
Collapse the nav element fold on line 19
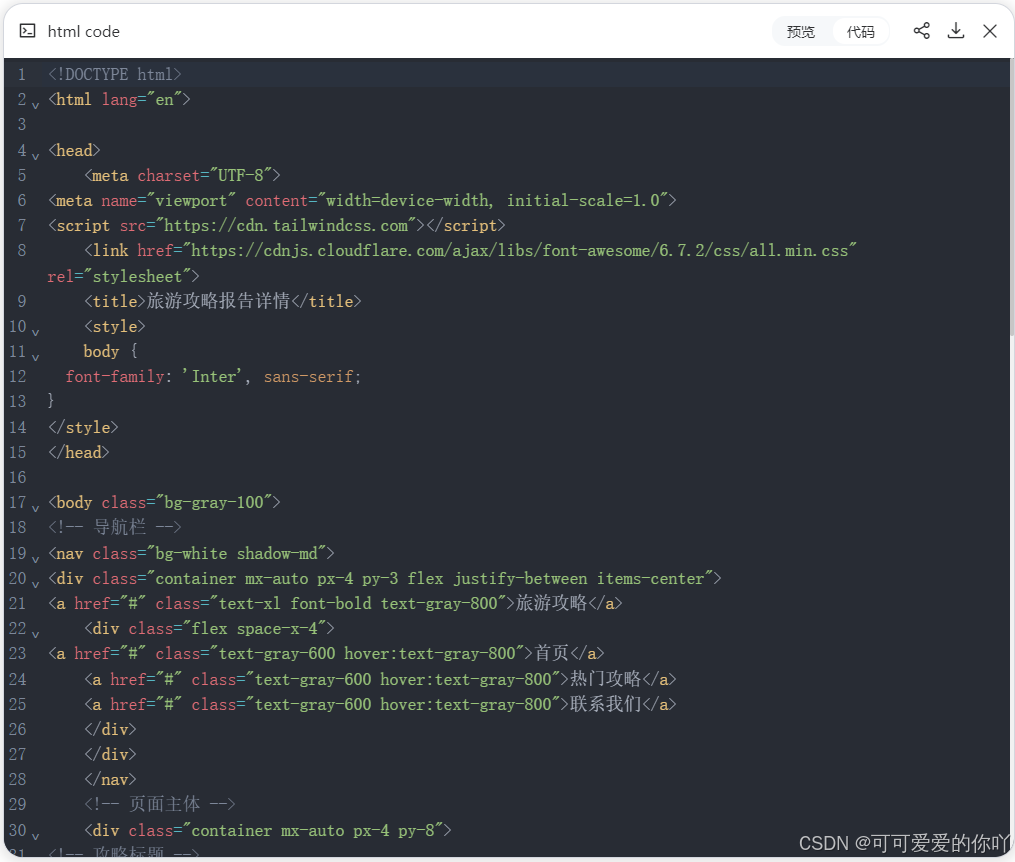pos(35,557)
